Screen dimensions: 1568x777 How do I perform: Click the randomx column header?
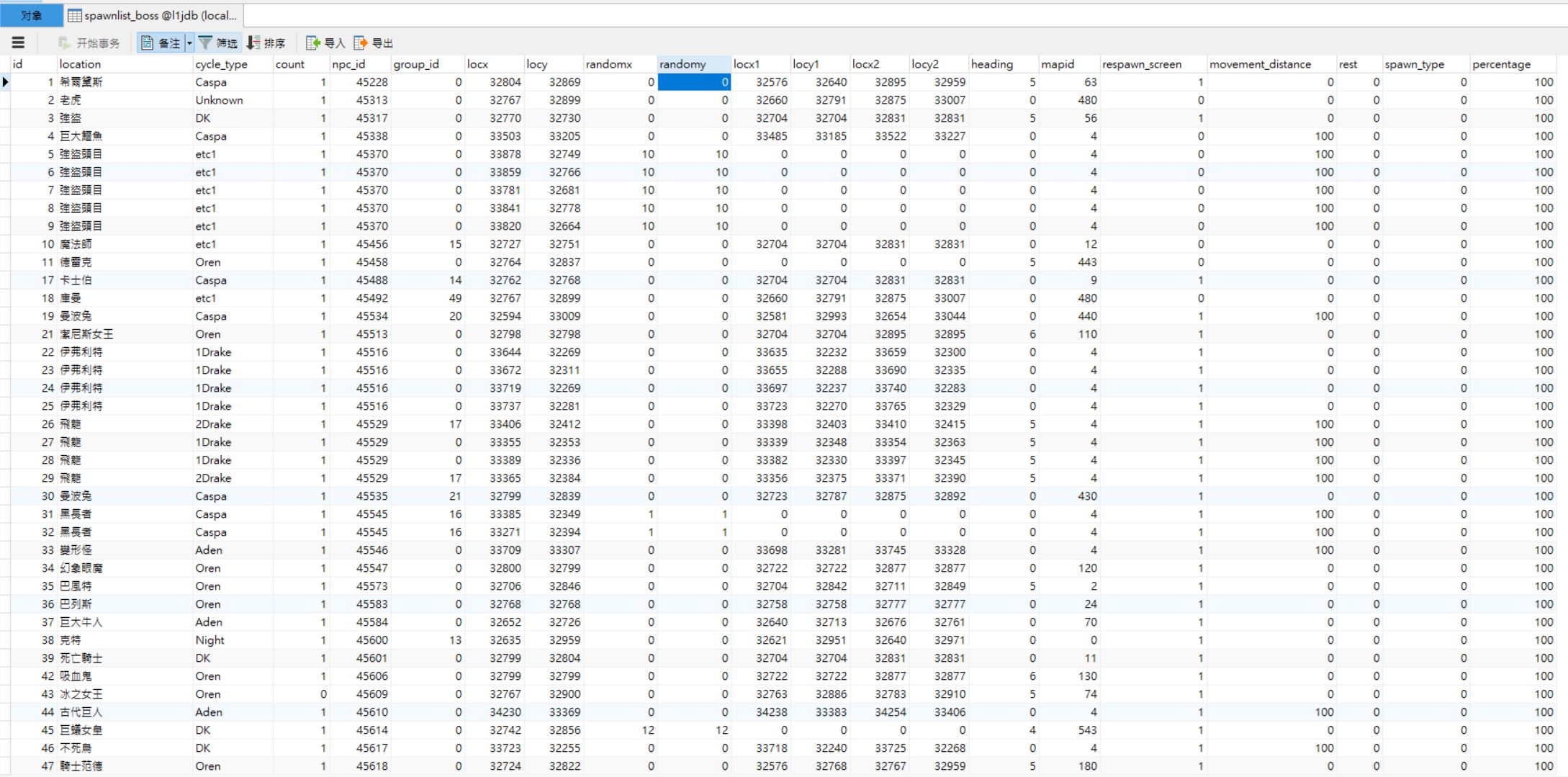[621, 64]
